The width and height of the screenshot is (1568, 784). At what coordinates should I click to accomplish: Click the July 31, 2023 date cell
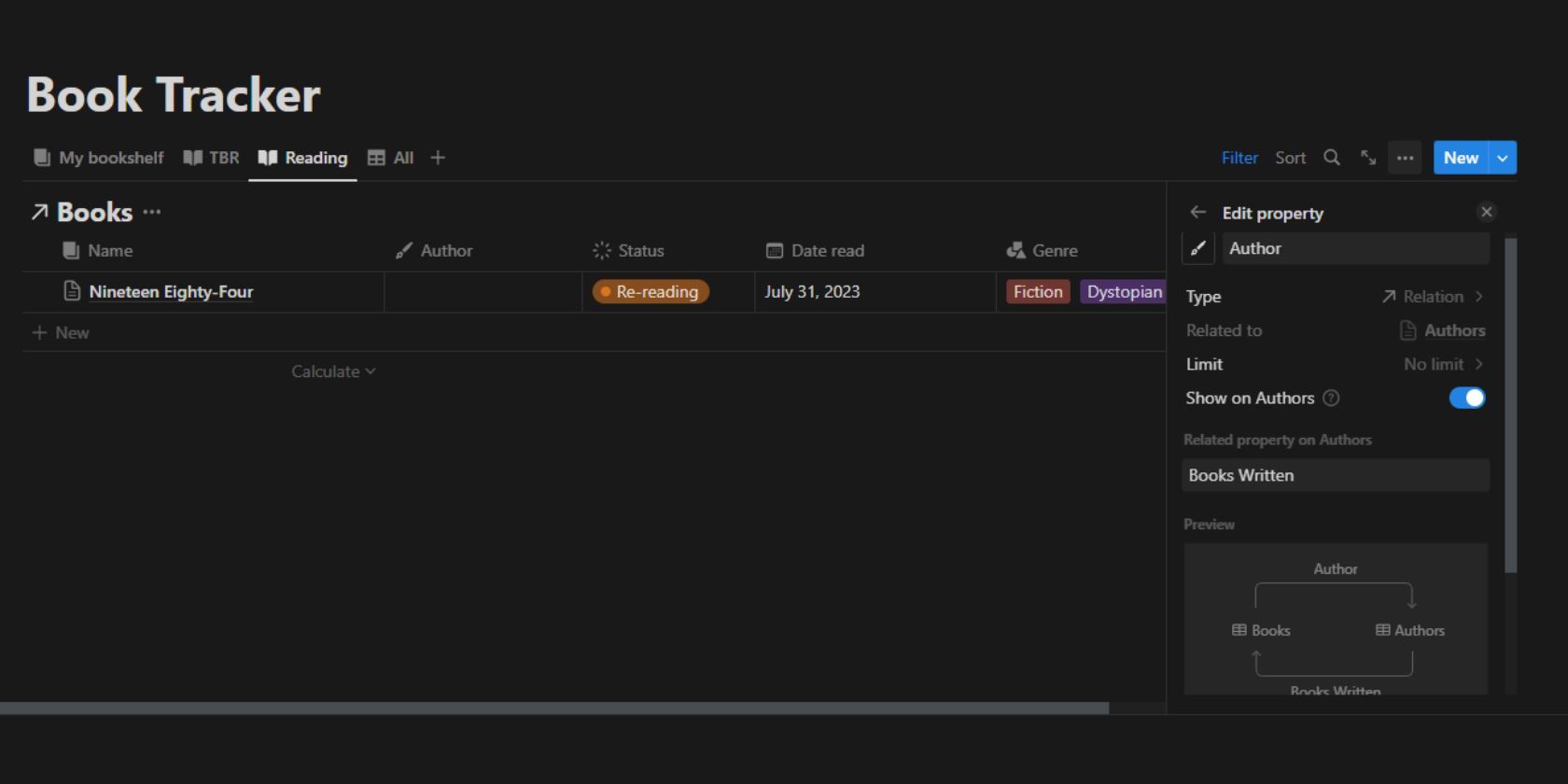(812, 291)
